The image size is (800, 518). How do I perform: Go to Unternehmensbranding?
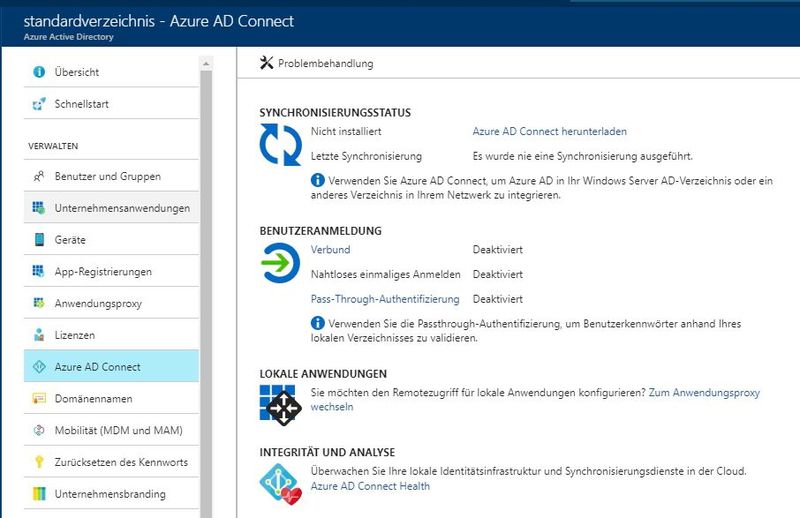click(111, 494)
